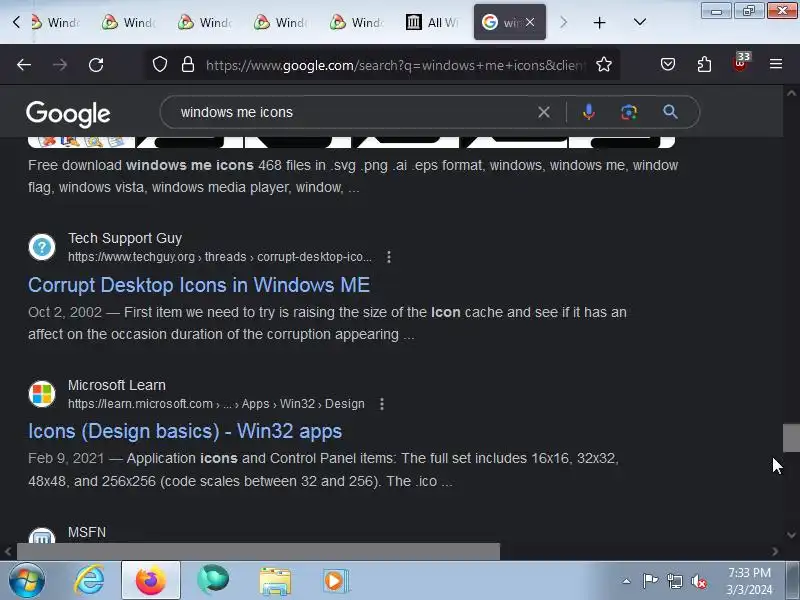The width and height of the screenshot is (800, 600).
Task: Open the muted volume tray icon
Action: 698,581
